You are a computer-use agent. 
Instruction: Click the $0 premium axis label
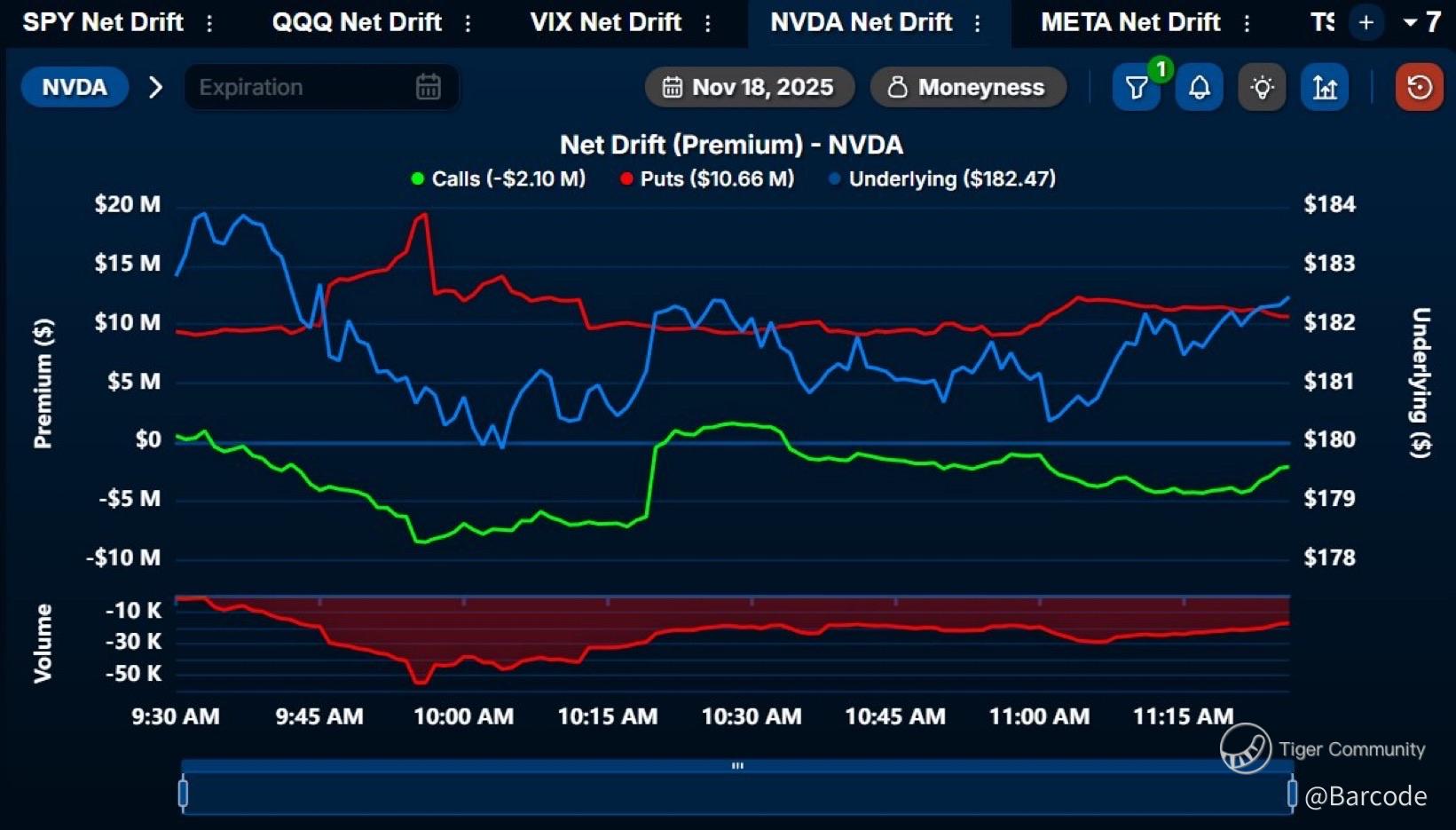[148, 439]
